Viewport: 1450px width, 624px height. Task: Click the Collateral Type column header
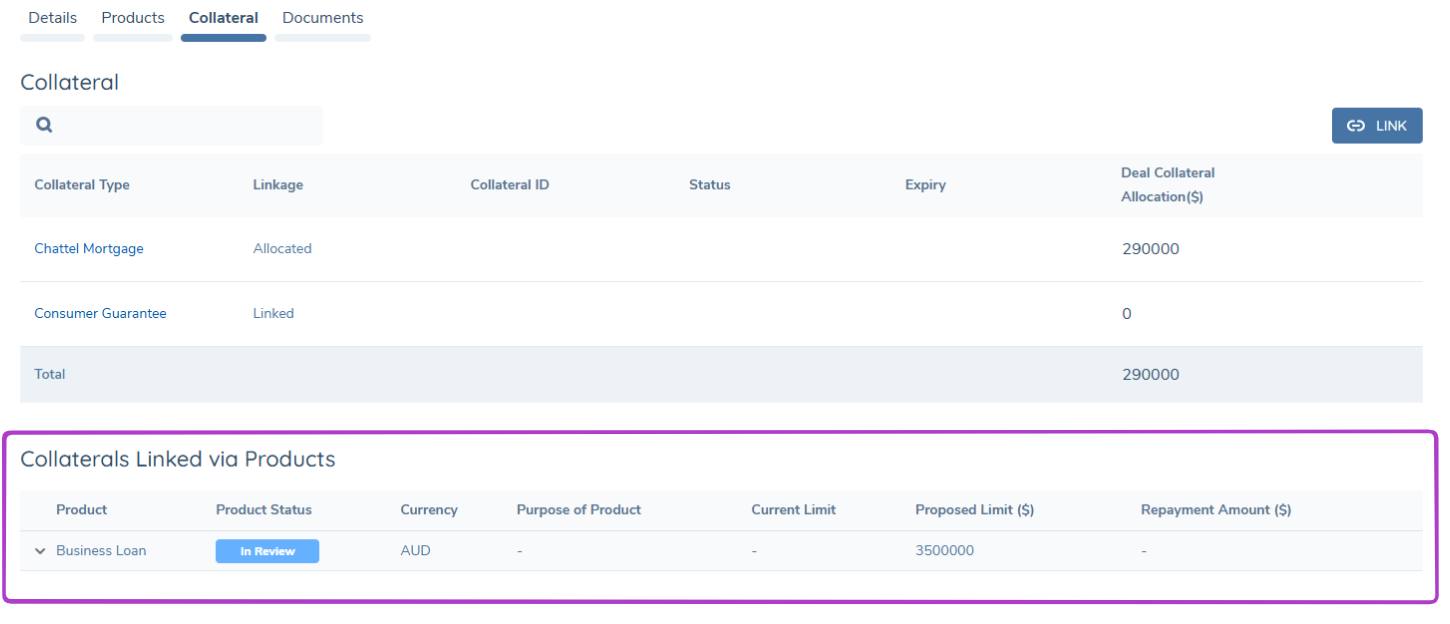click(x=82, y=185)
